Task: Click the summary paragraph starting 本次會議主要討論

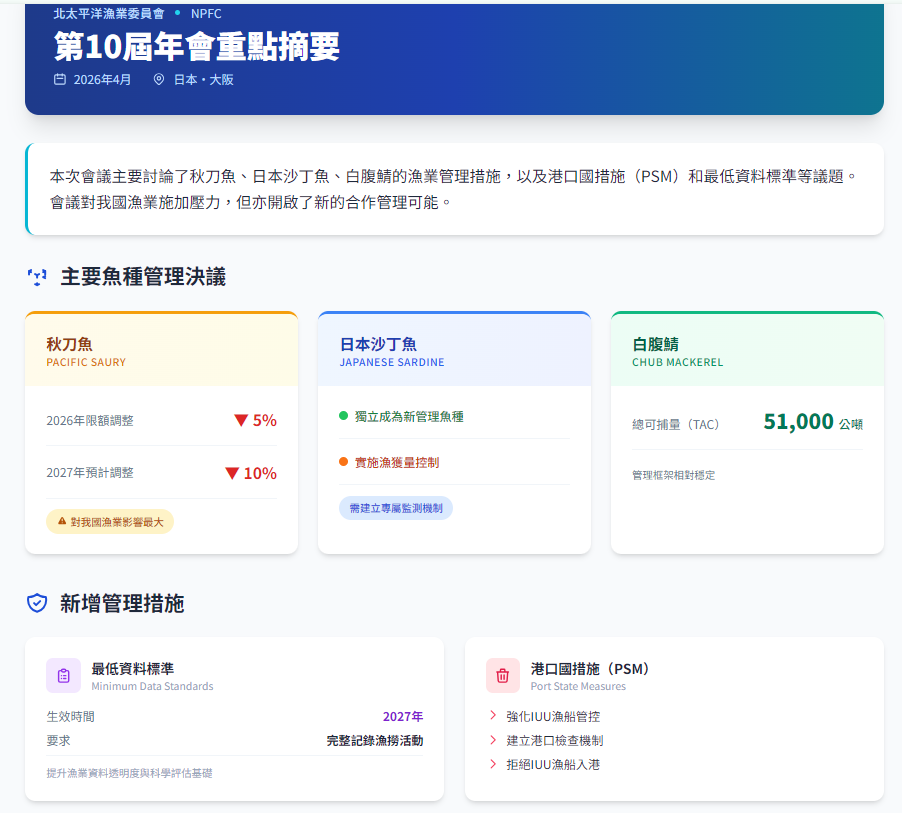Action: pyautogui.click(x=453, y=189)
